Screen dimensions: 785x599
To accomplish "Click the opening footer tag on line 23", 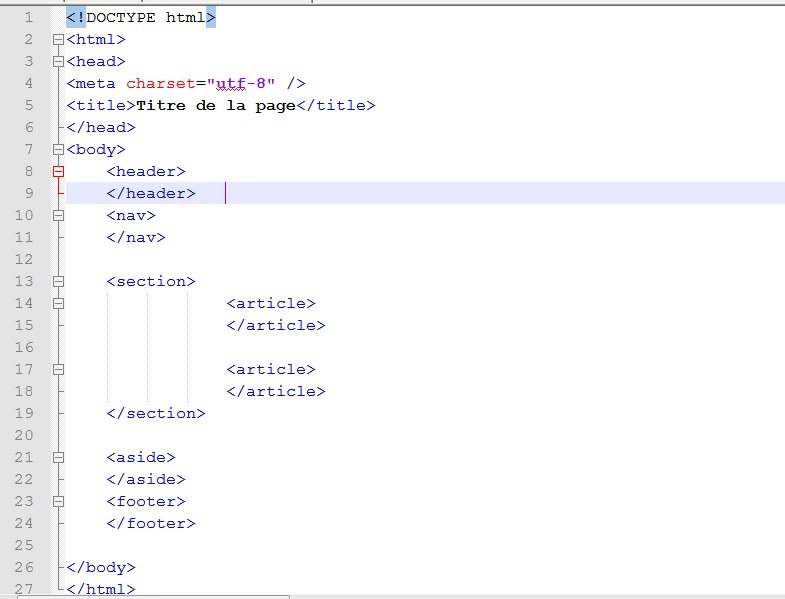I will coord(146,501).
